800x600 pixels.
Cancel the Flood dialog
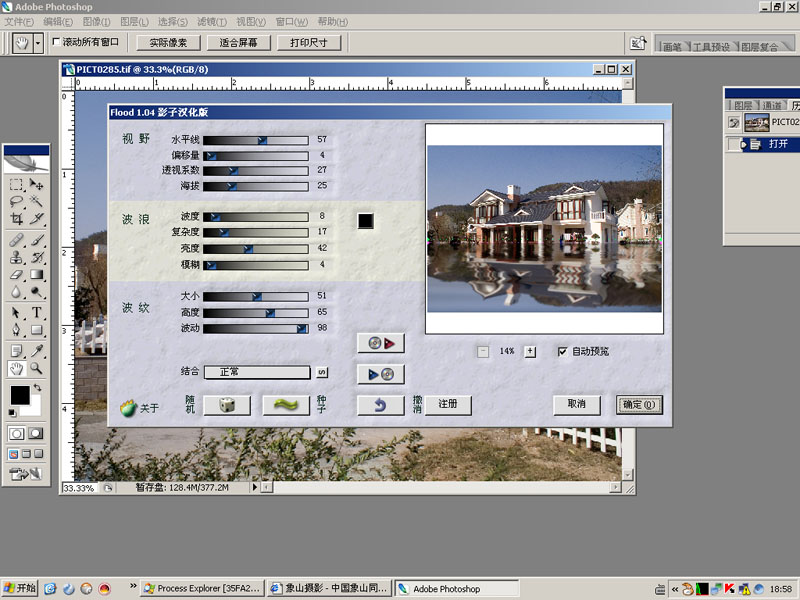577,405
